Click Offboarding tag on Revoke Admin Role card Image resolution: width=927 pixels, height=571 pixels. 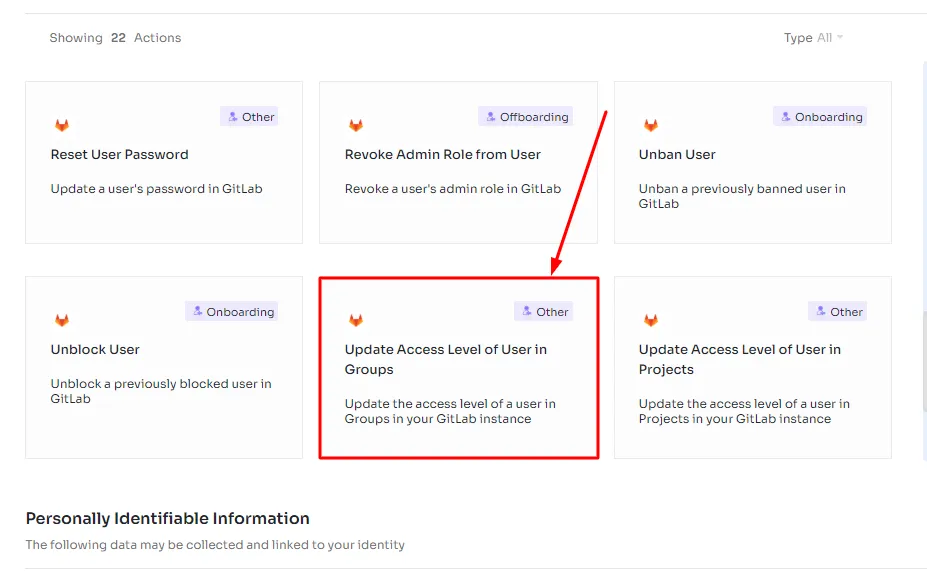click(526, 116)
